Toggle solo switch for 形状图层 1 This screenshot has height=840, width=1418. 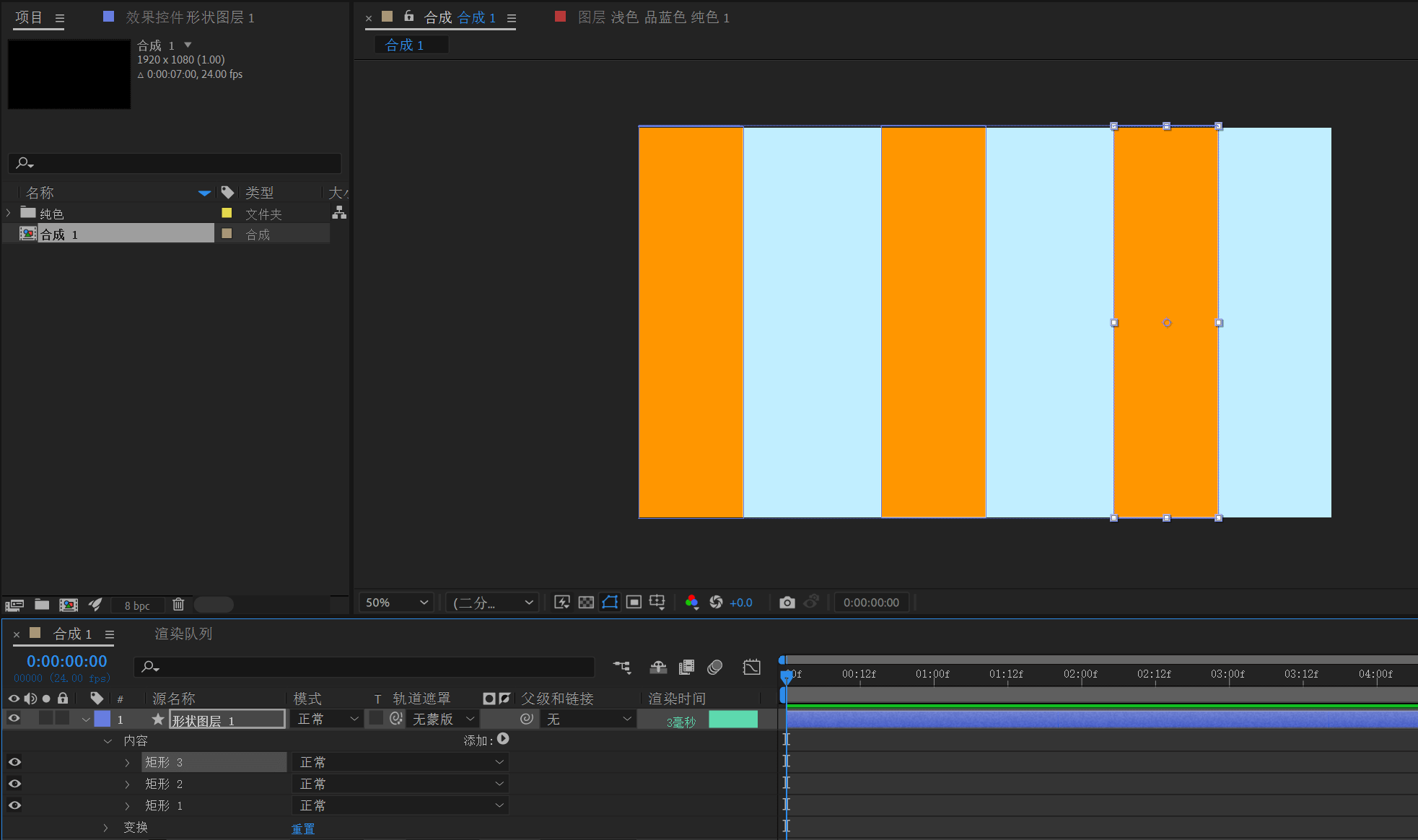pos(46,718)
